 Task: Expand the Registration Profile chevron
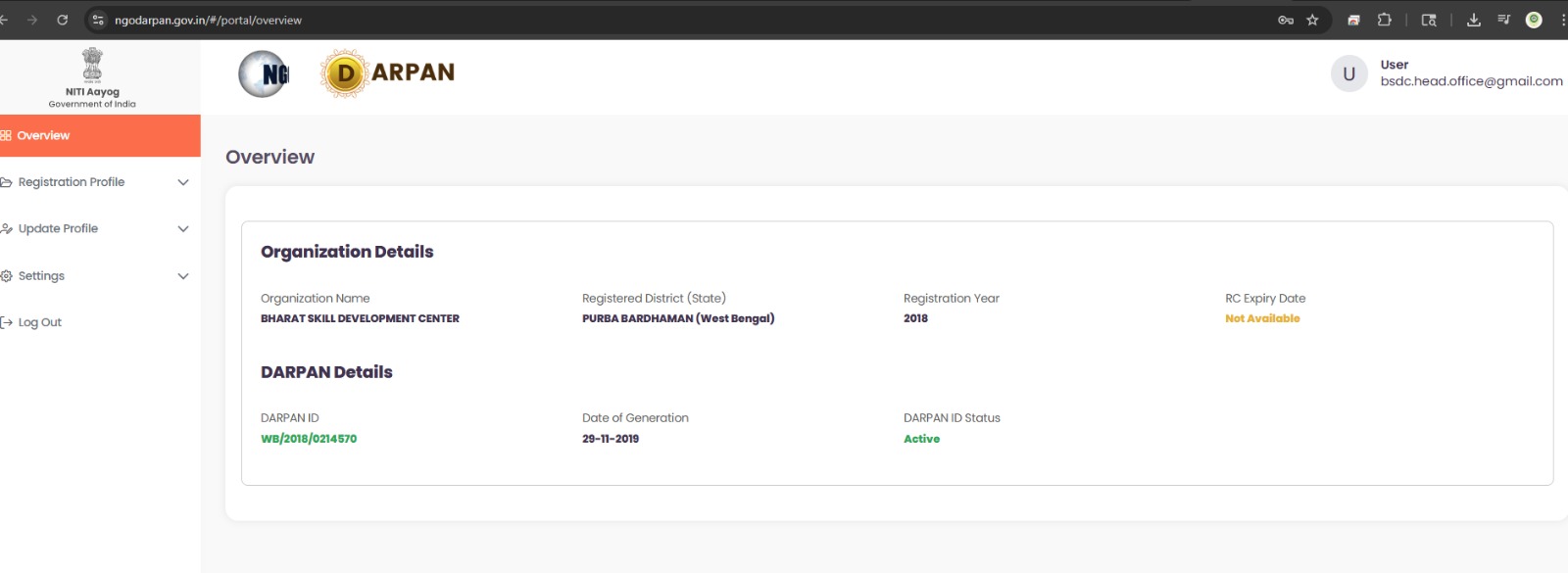pos(183,182)
